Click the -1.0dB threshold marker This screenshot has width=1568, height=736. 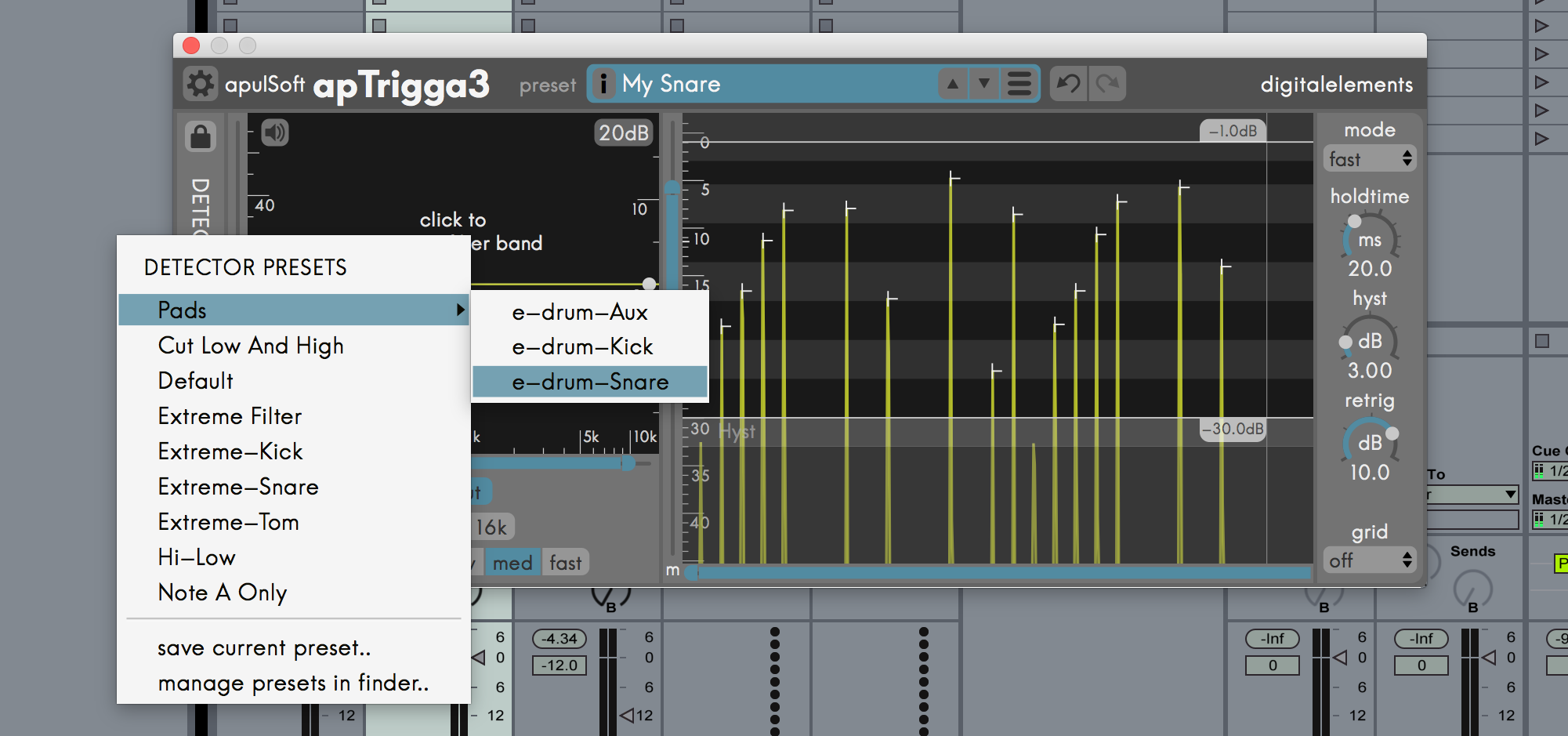click(x=1233, y=131)
